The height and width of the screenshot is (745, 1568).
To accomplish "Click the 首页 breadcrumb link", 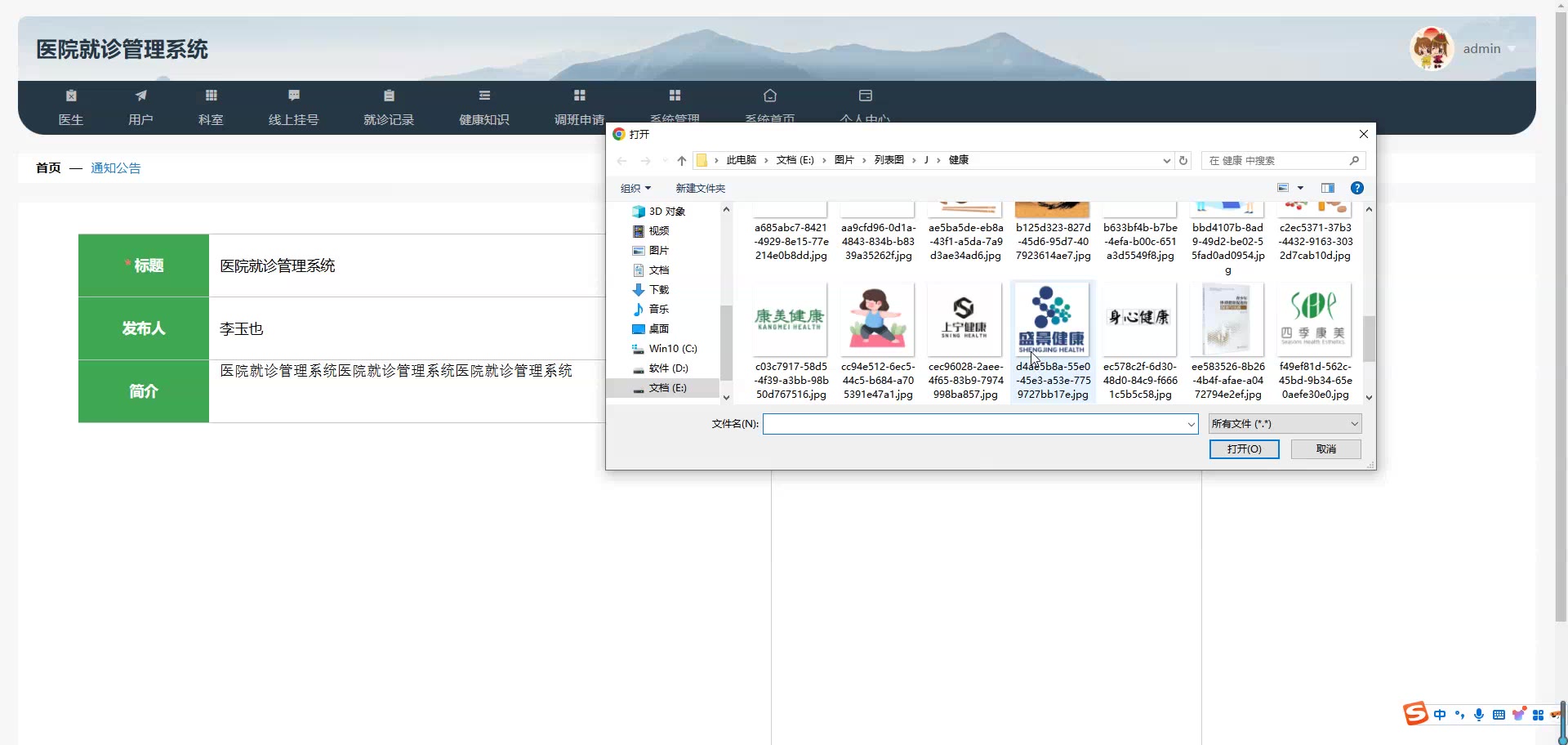I will [48, 168].
